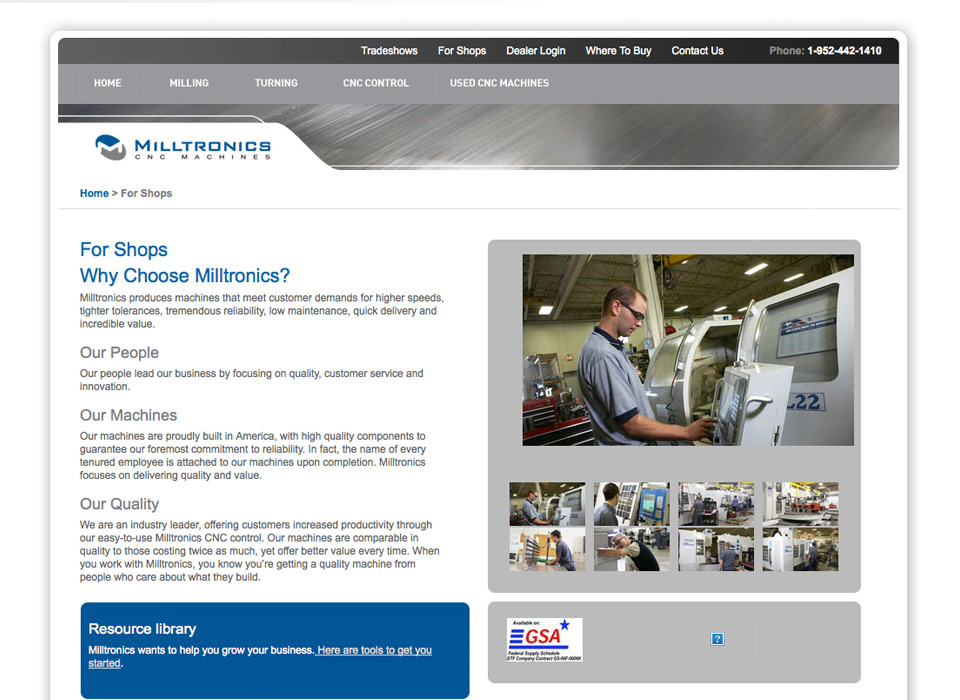The width and height of the screenshot is (960, 700).
Task: Select the MILLING navigation item
Action: (189, 83)
